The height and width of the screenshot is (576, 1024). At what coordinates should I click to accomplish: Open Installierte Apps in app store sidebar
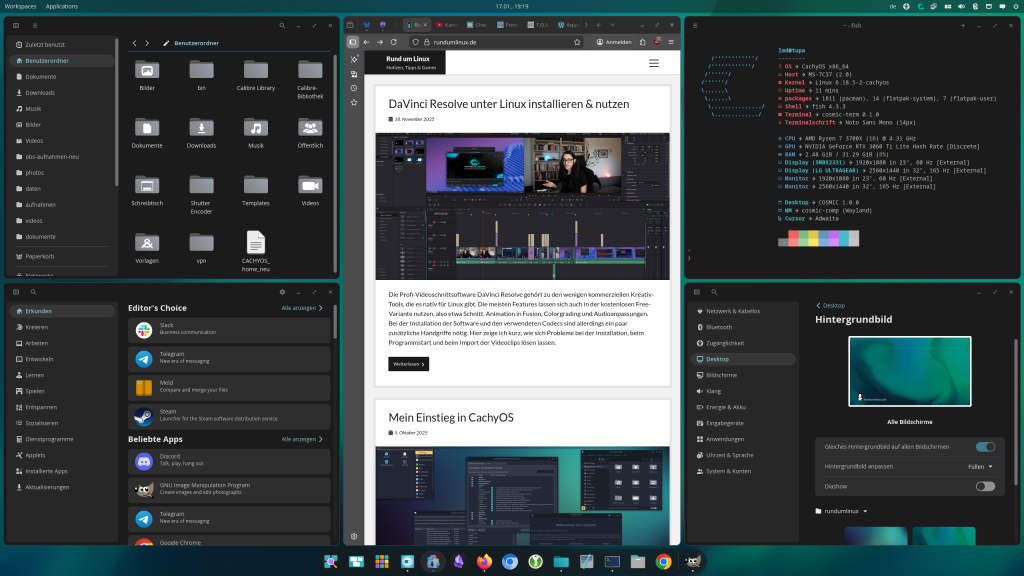coord(47,471)
